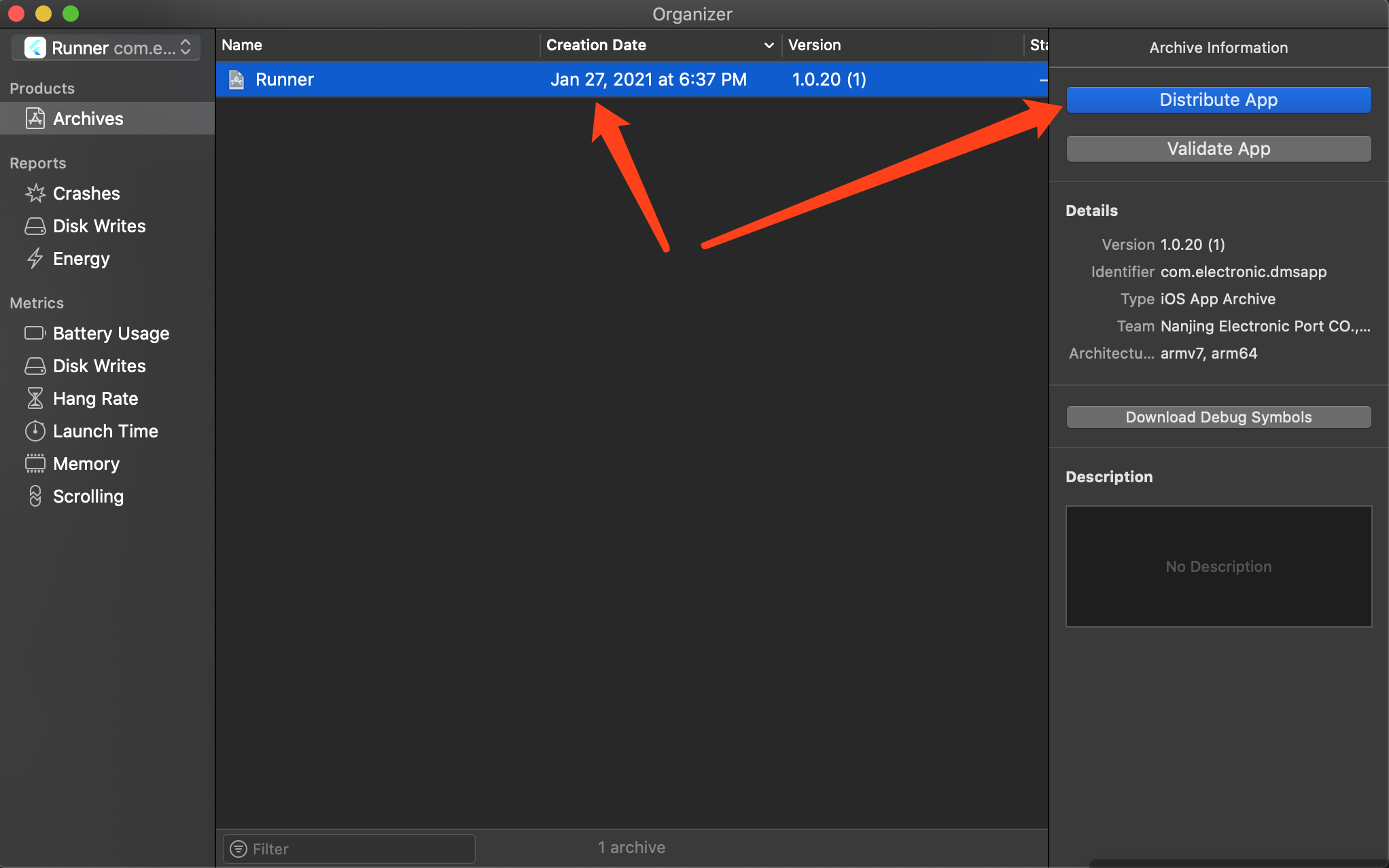This screenshot has width=1389, height=868.
Task: Open Disk Writes under Metrics
Action: (99, 366)
